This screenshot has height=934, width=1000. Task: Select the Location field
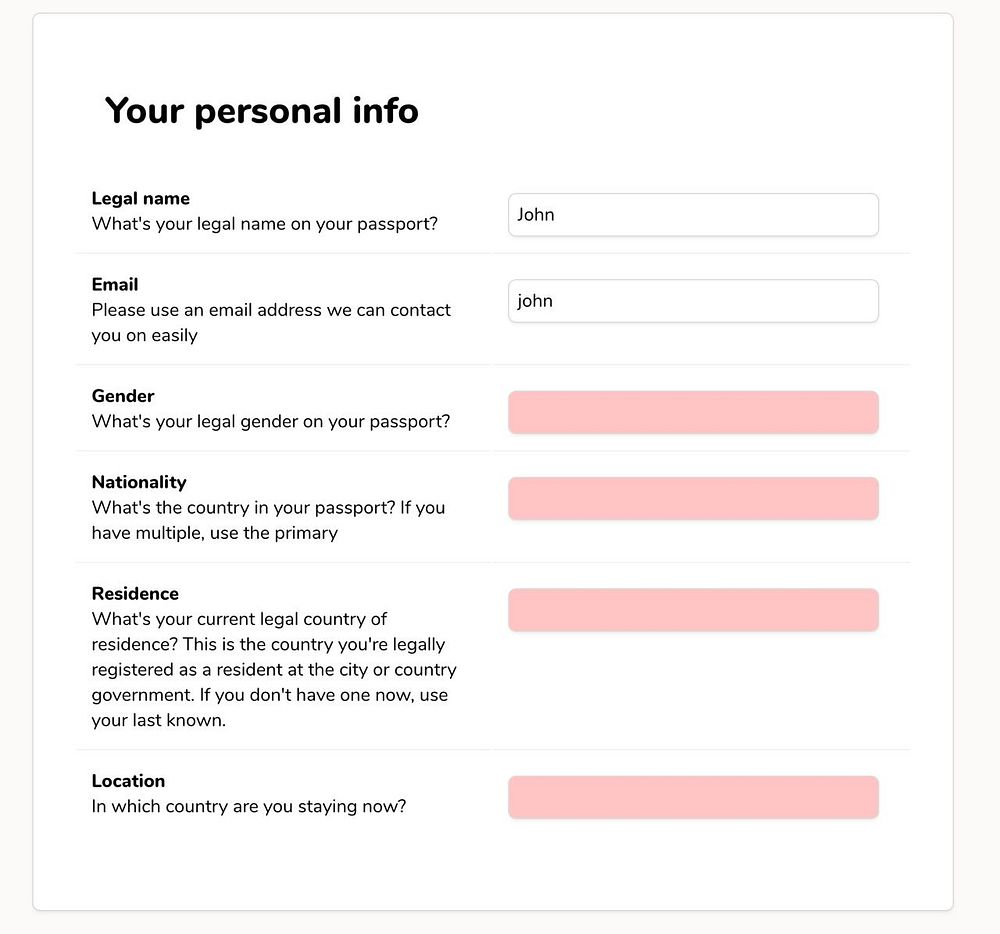coord(693,797)
